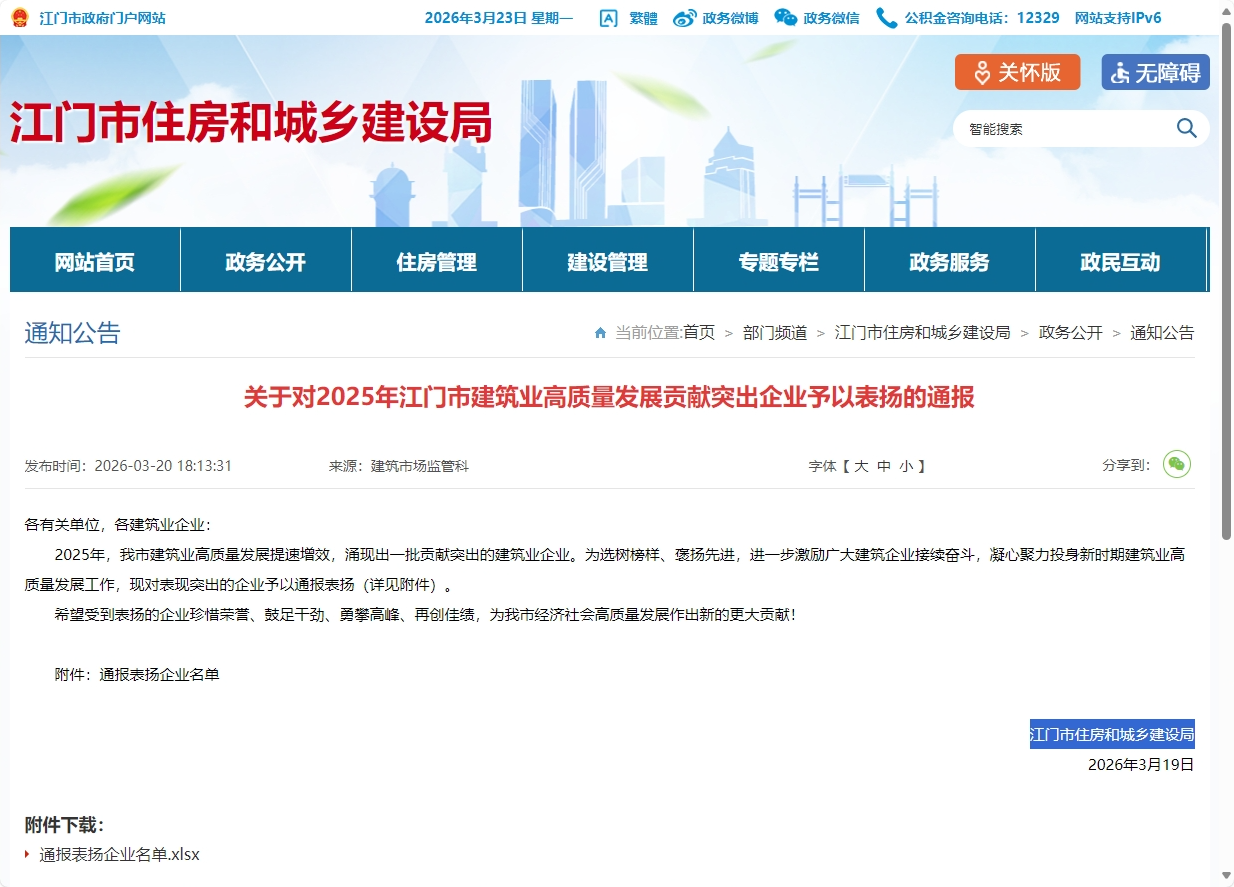This screenshot has height=887, width=1234.
Task: Enable 关怀版 care mode
Action: tap(1017, 72)
